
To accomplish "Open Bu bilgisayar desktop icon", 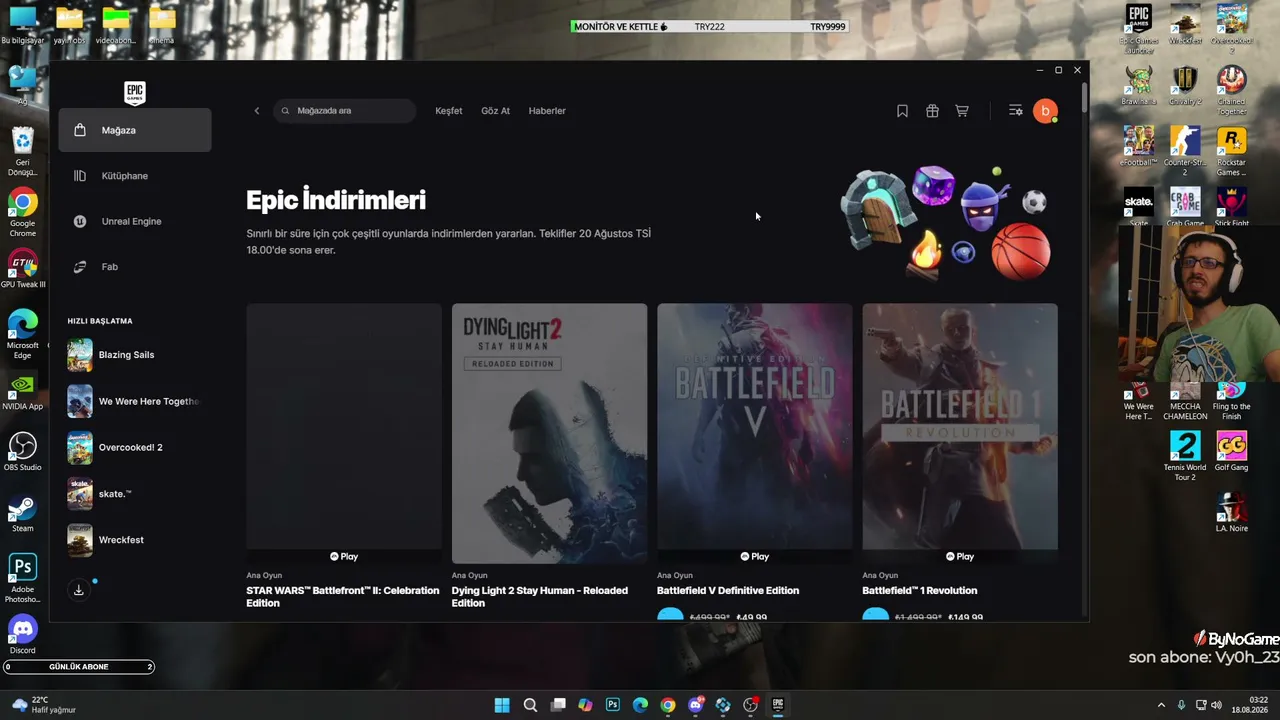I will coord(22,25).
